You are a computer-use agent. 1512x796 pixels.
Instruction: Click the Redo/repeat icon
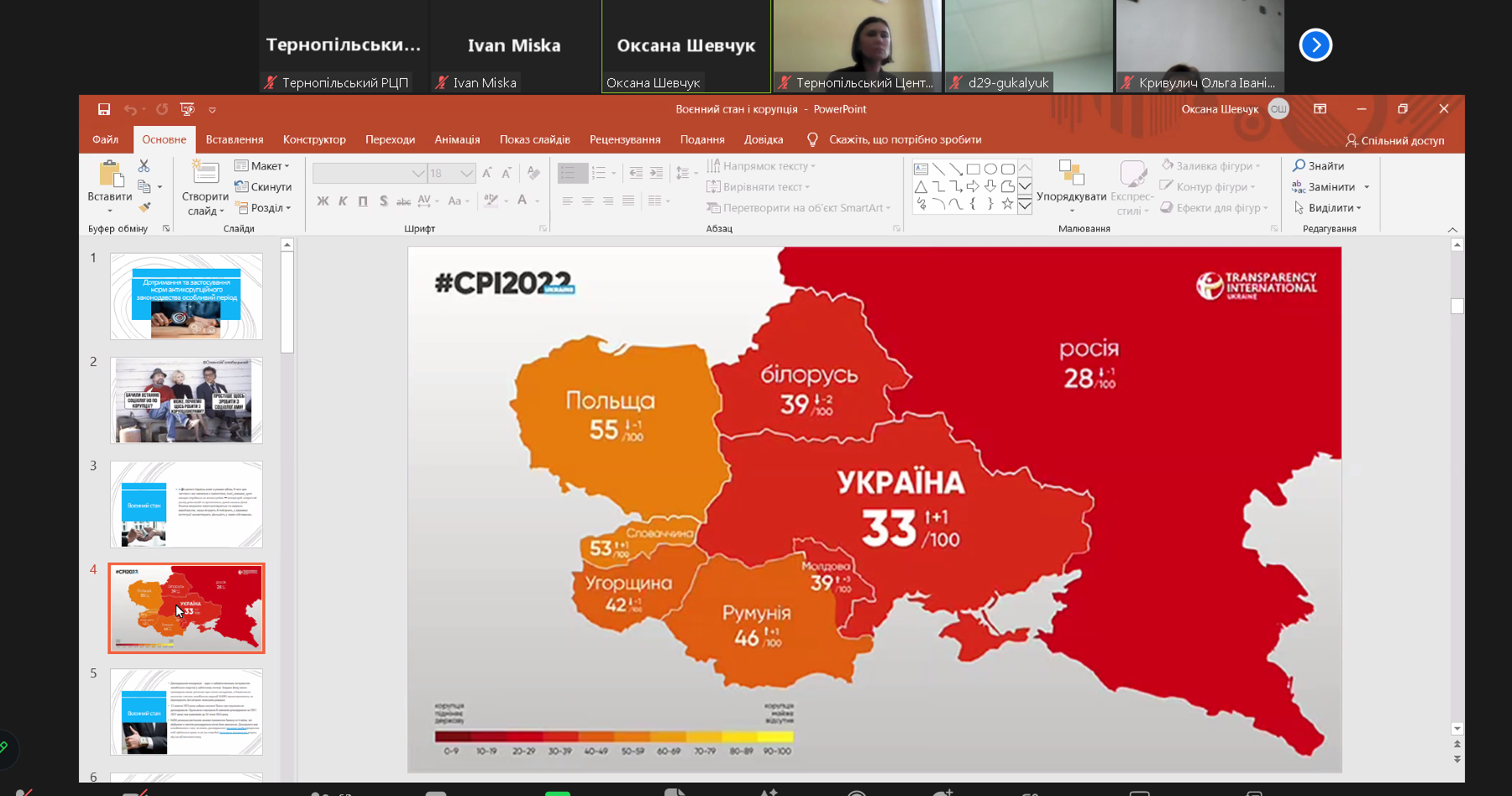pyautogui.click(x=162, y=109)
